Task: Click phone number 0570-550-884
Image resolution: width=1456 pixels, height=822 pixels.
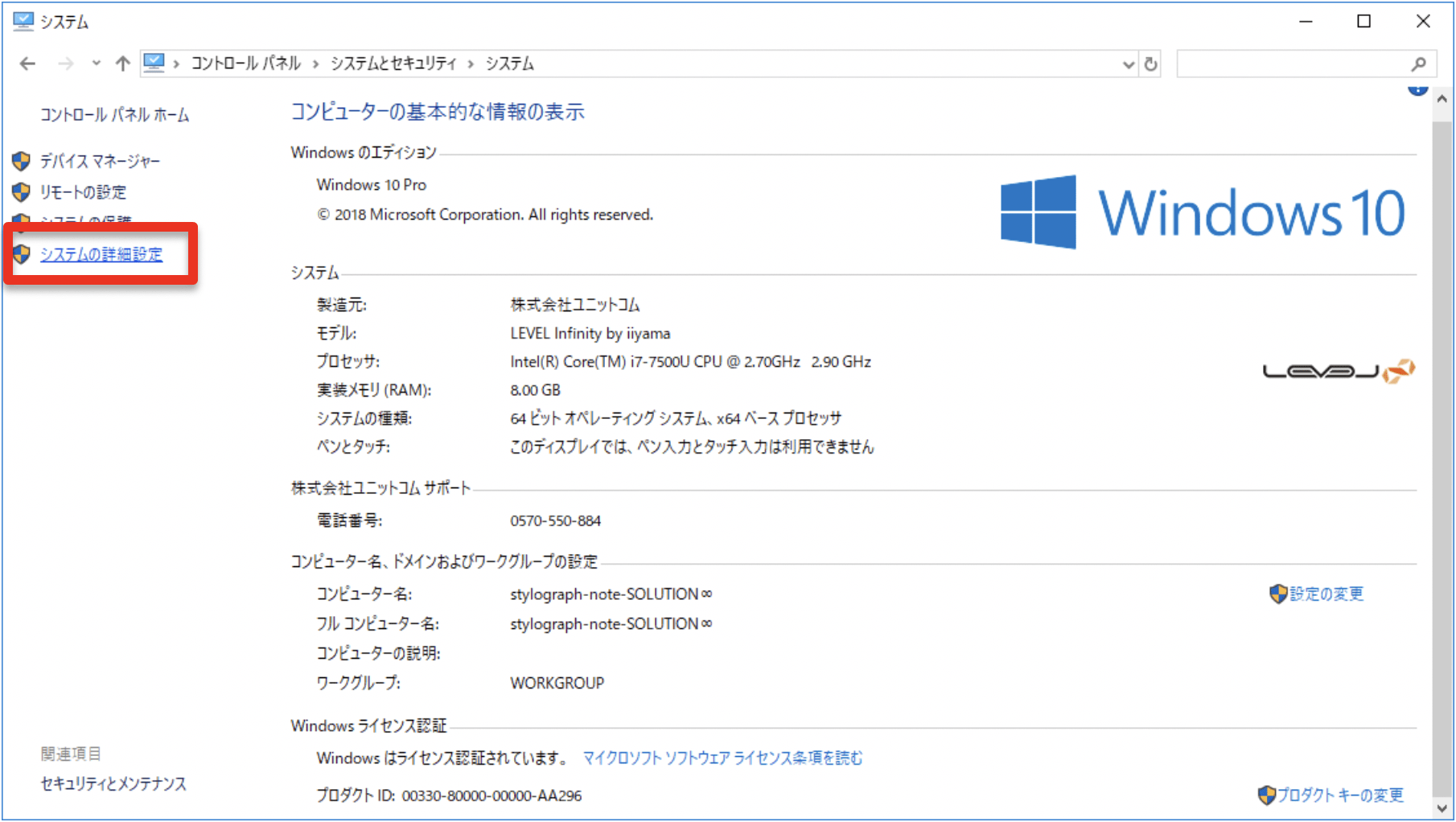Action: pyautogui.click(x=555, y=520)
